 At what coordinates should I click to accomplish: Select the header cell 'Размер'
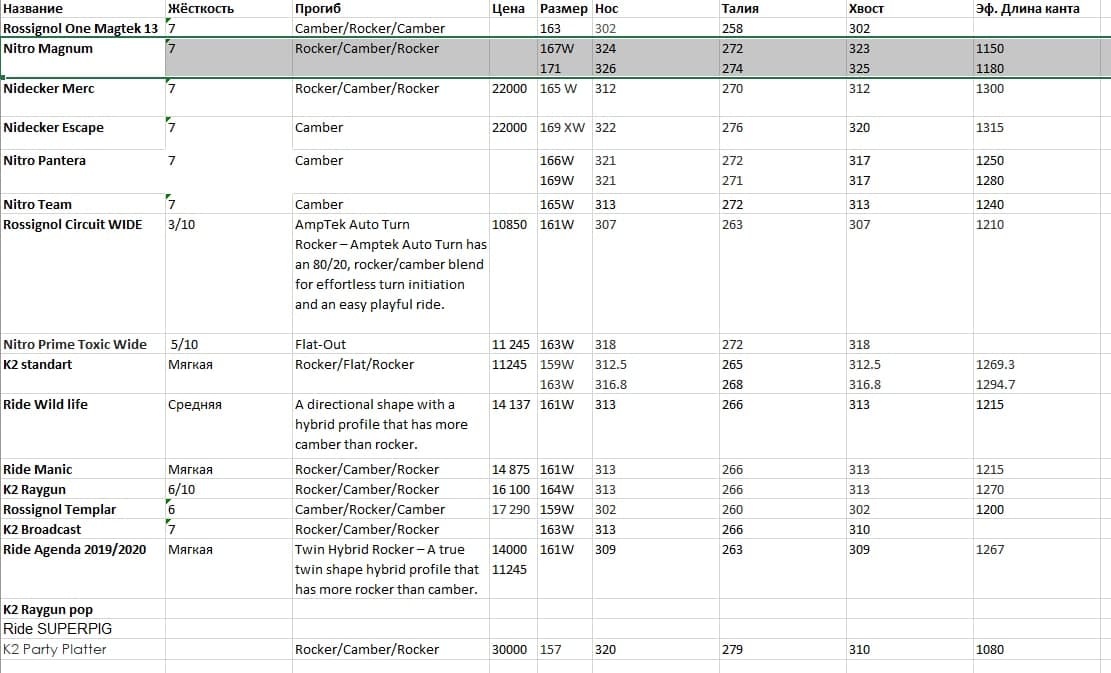565,9
